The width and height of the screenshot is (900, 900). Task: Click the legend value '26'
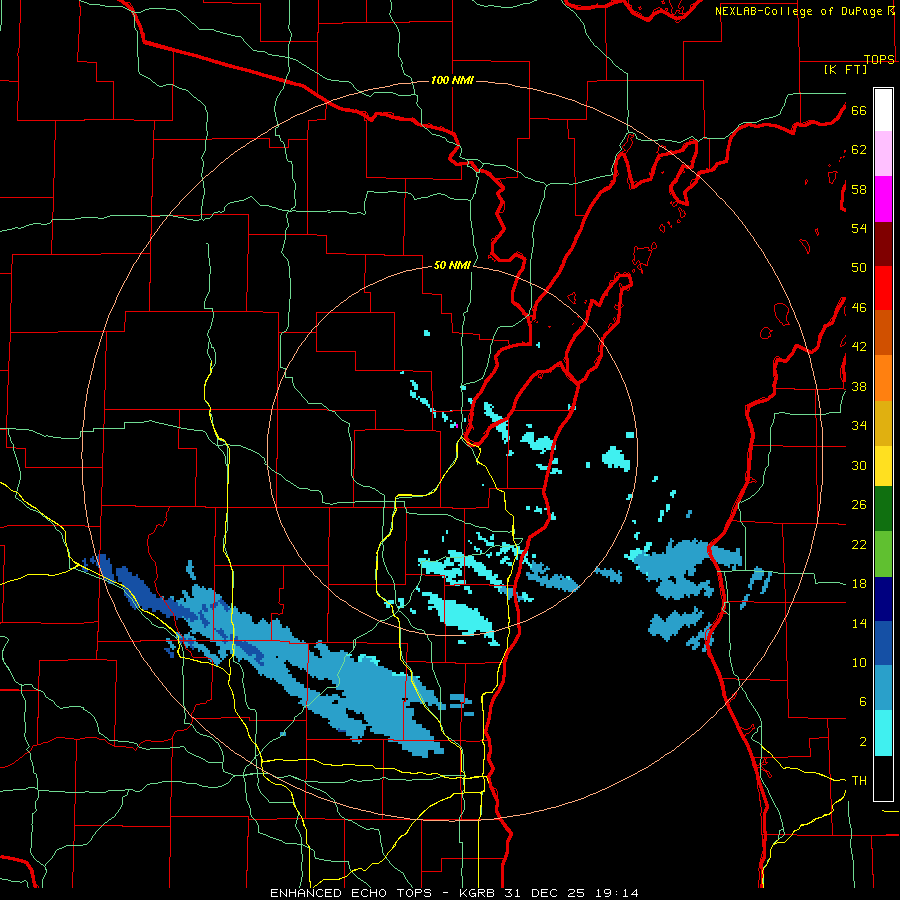point(859,505)
